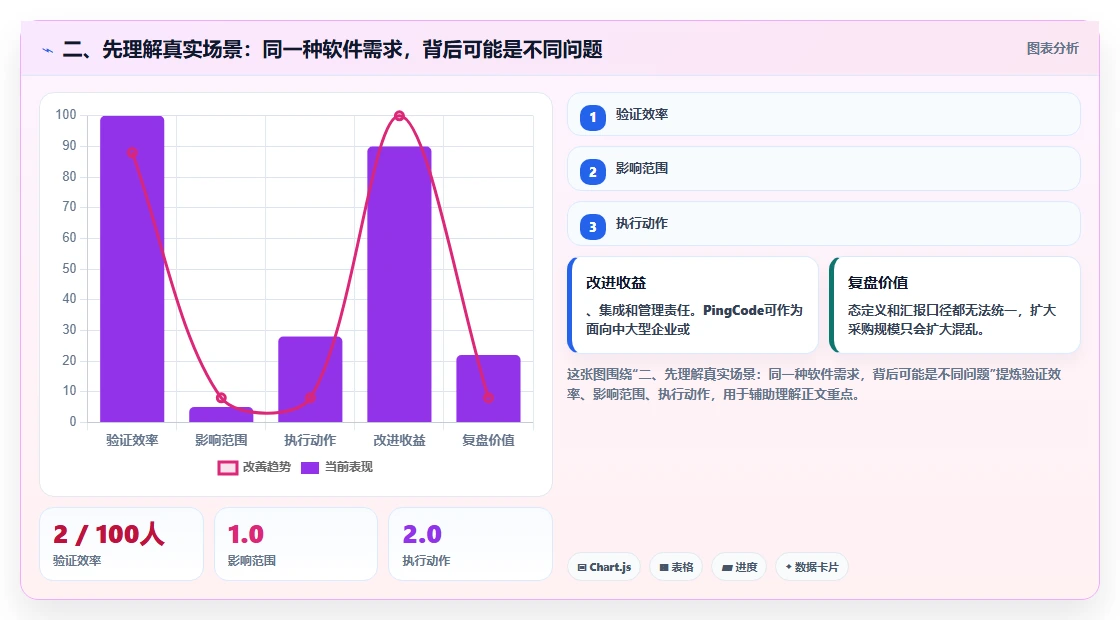Select the 表格 tag
The image size is (1120, 620).
676,567
